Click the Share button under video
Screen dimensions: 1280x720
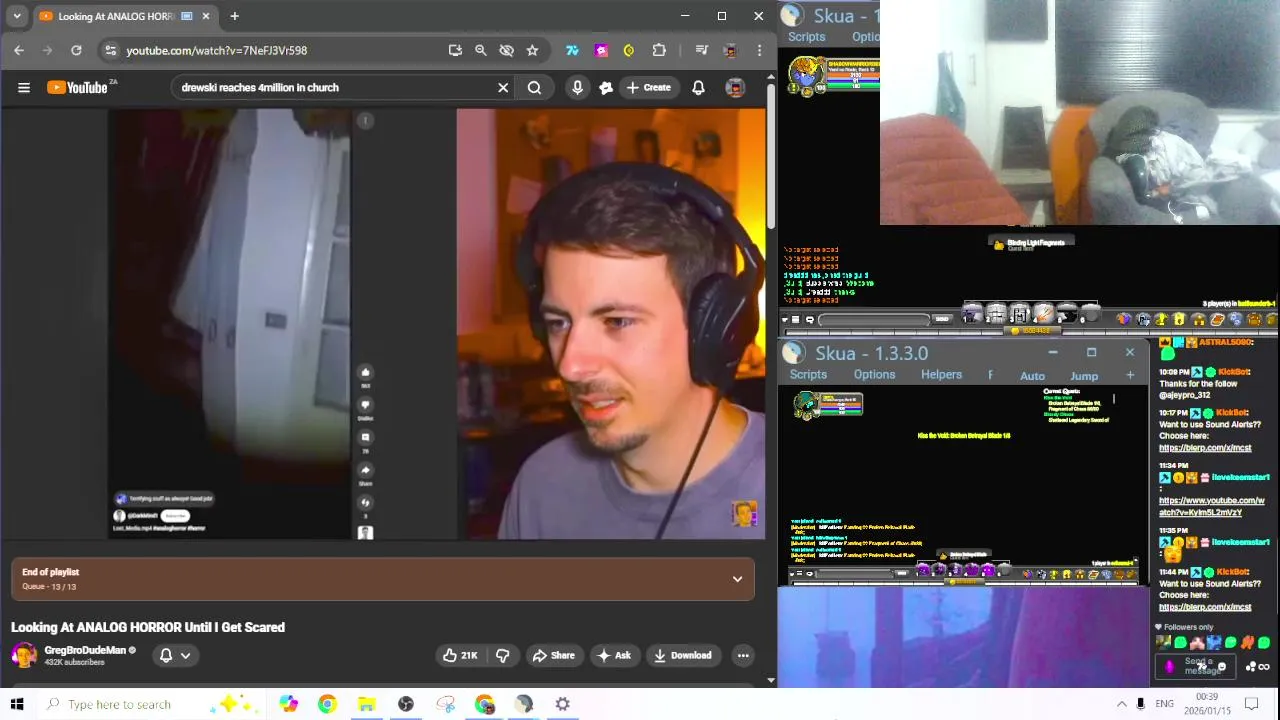coord(553,656)
